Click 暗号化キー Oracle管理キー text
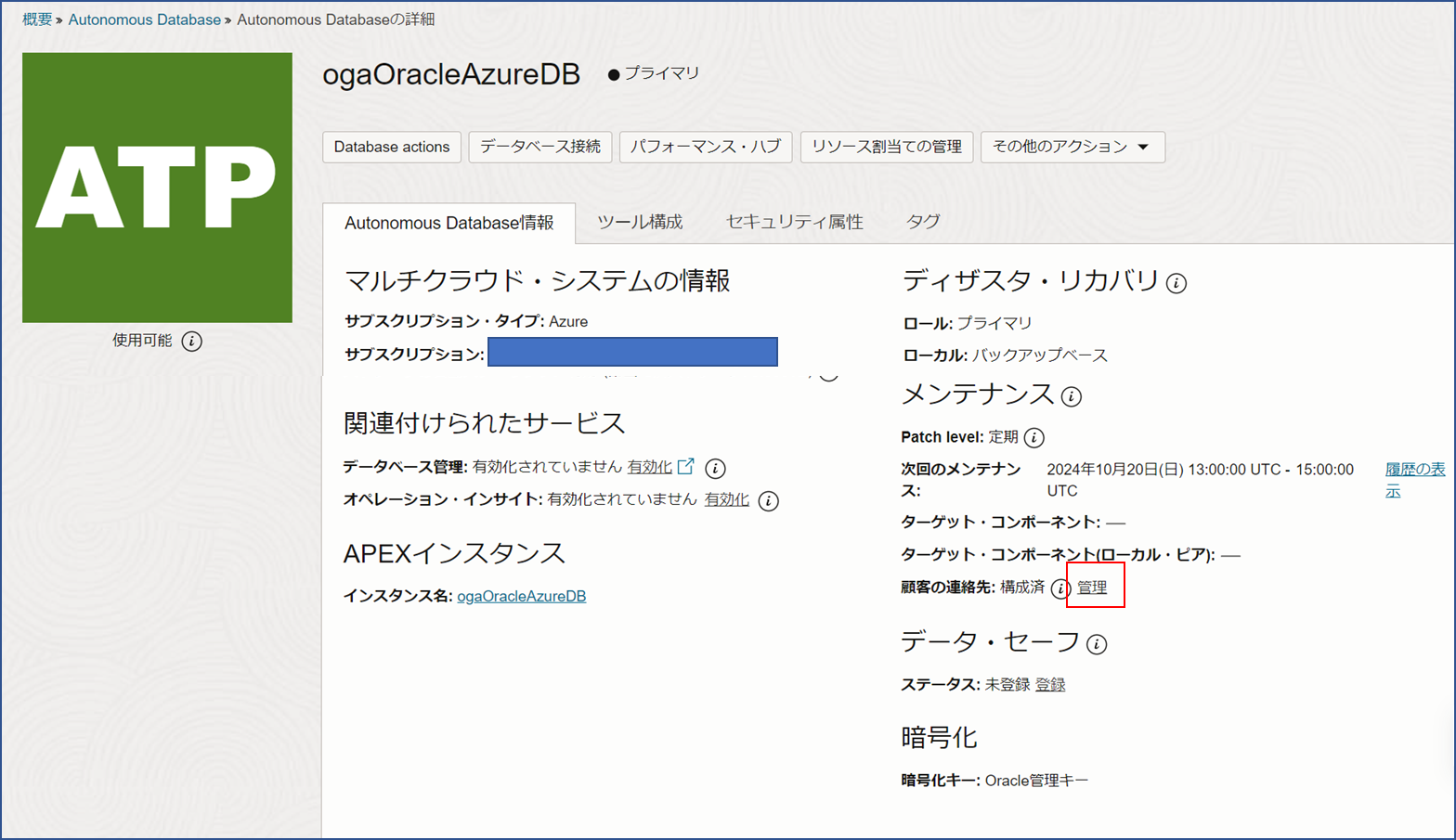 pyautogui.click(x=994, y=781)
